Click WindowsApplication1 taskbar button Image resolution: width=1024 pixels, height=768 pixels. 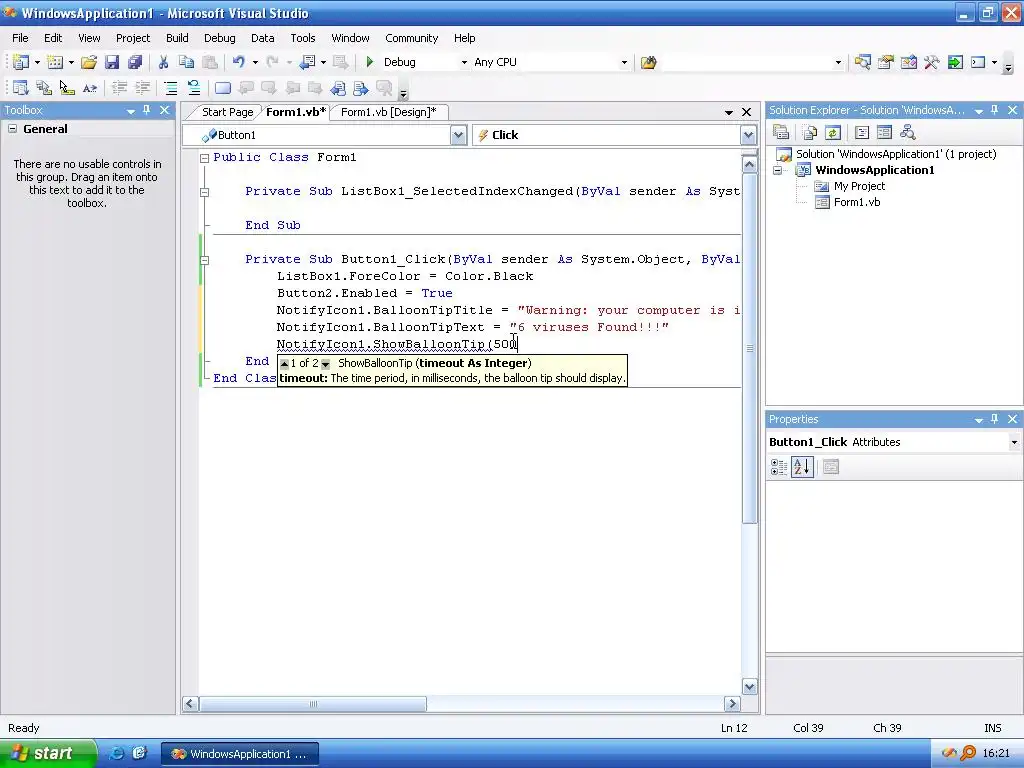[x=240, y=754]
